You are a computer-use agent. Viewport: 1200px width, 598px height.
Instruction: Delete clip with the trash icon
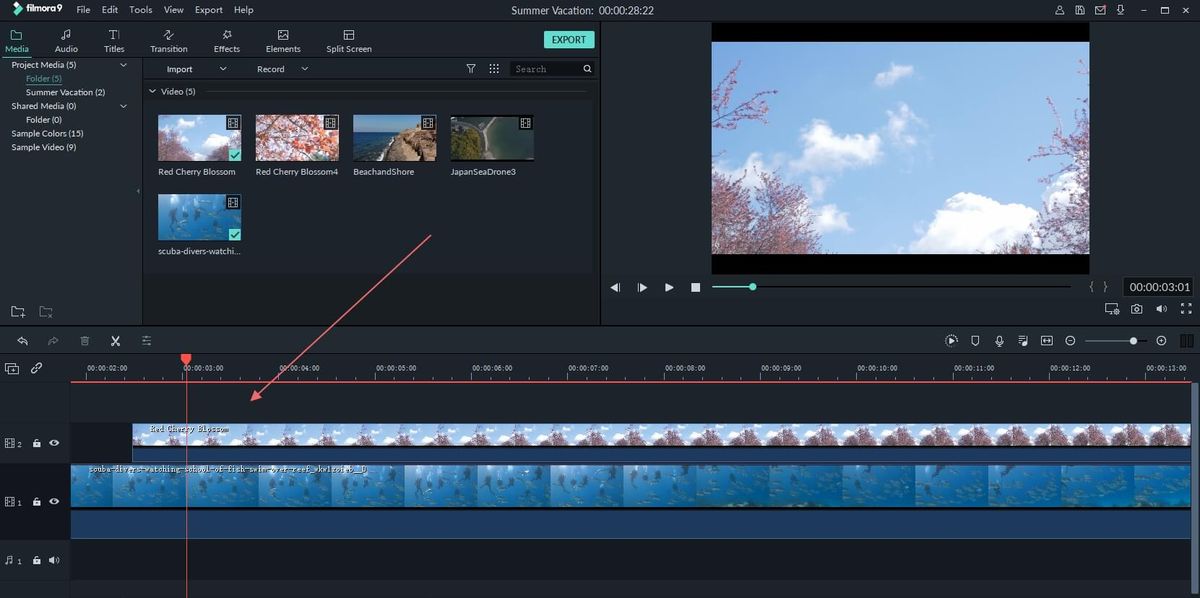point(85,341)
